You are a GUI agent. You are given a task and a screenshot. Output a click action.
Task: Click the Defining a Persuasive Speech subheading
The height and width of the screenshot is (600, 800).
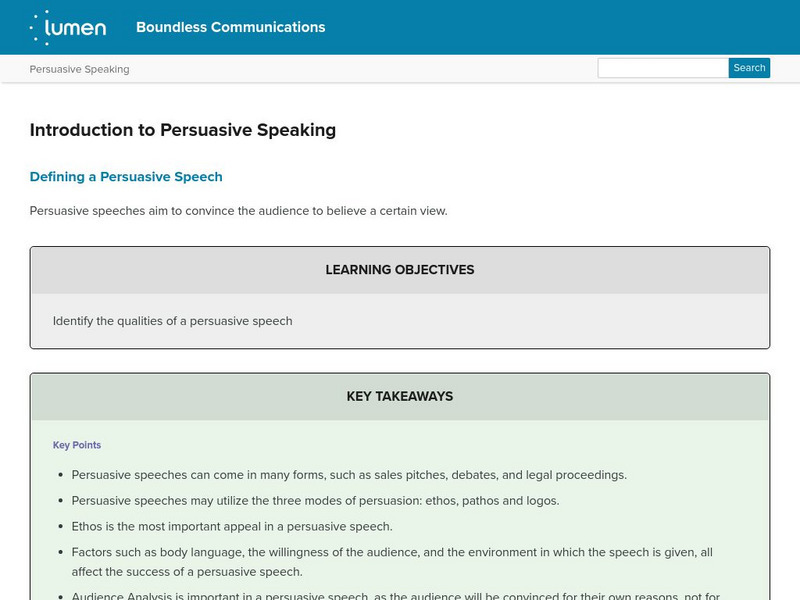126,177
